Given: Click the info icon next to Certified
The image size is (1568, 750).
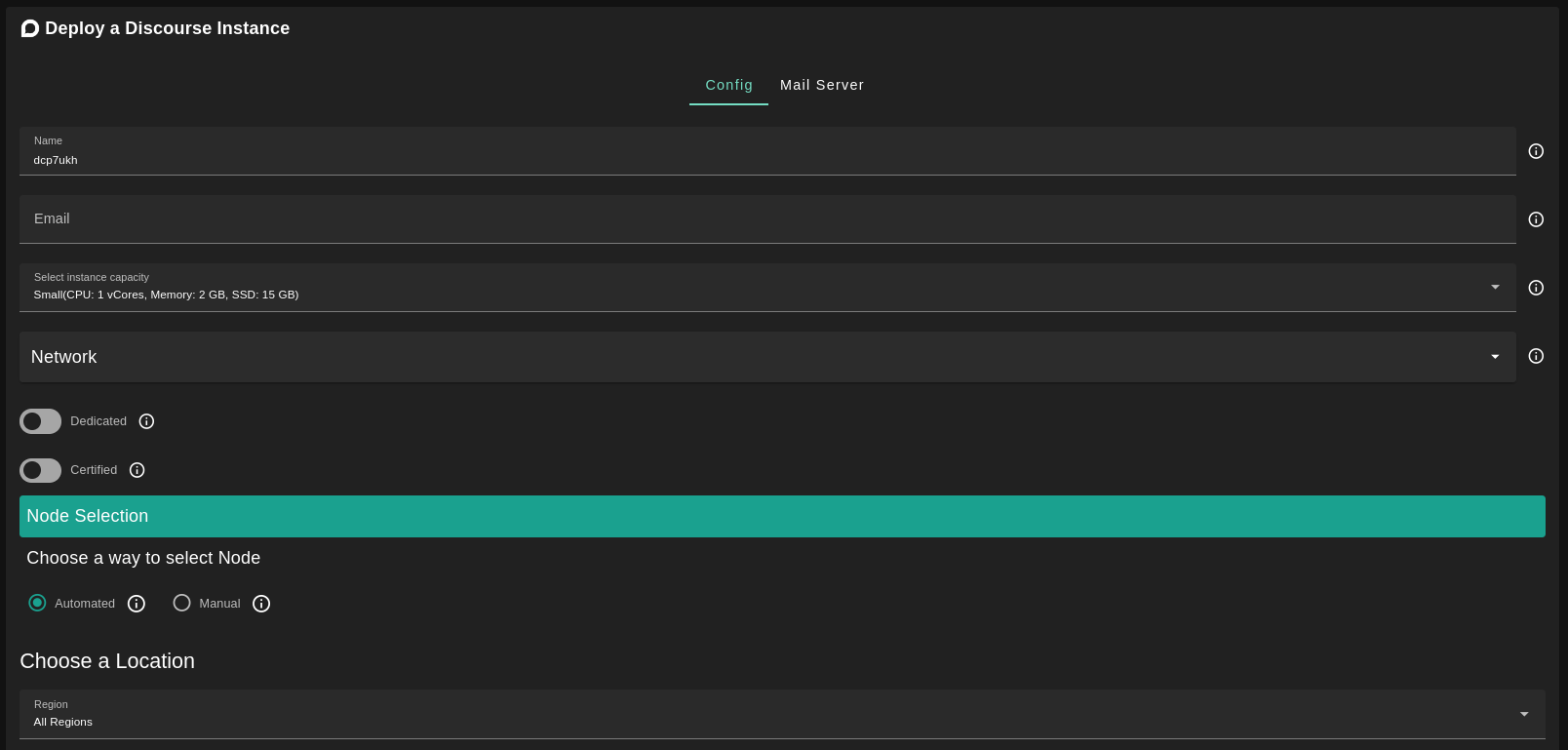Looking at the screenshot, I should point(137,470).
